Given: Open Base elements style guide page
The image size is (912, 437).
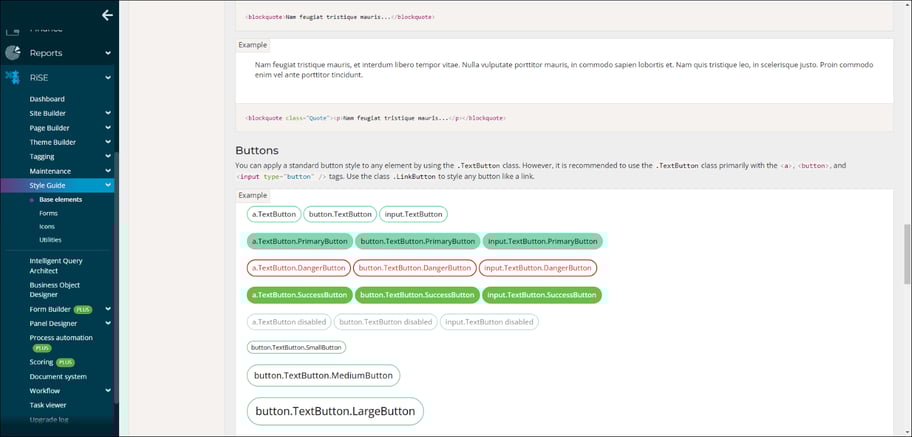Looking at the screenshot, I should 60,200.
